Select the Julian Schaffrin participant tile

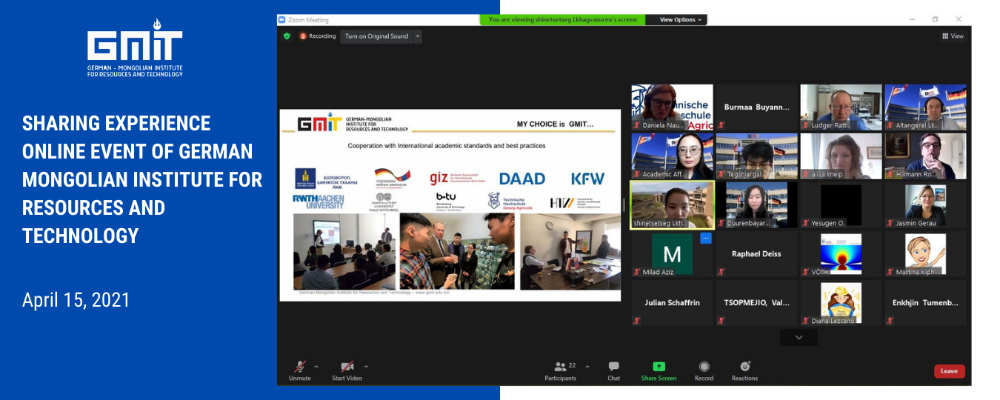coord(672,302)
